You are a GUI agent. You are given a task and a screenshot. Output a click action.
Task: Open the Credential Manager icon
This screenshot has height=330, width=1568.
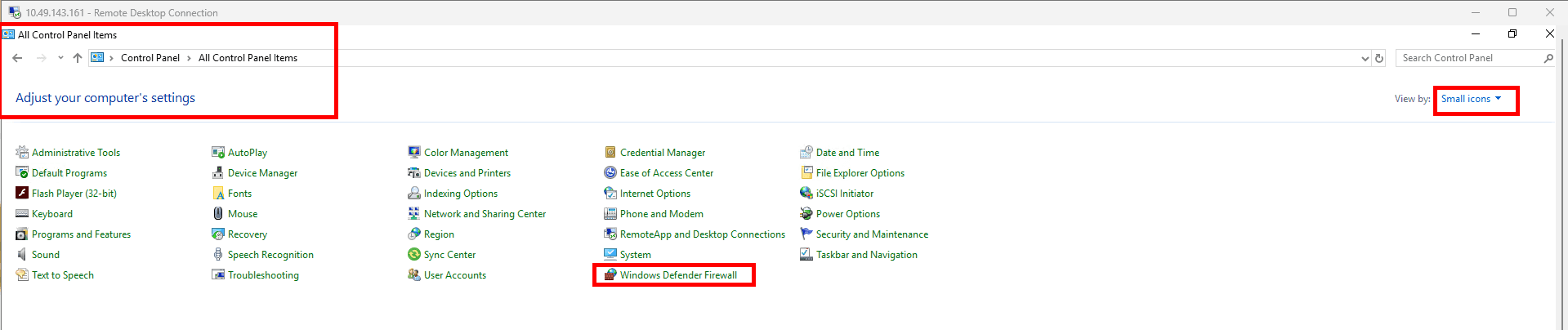coord(610,153)
